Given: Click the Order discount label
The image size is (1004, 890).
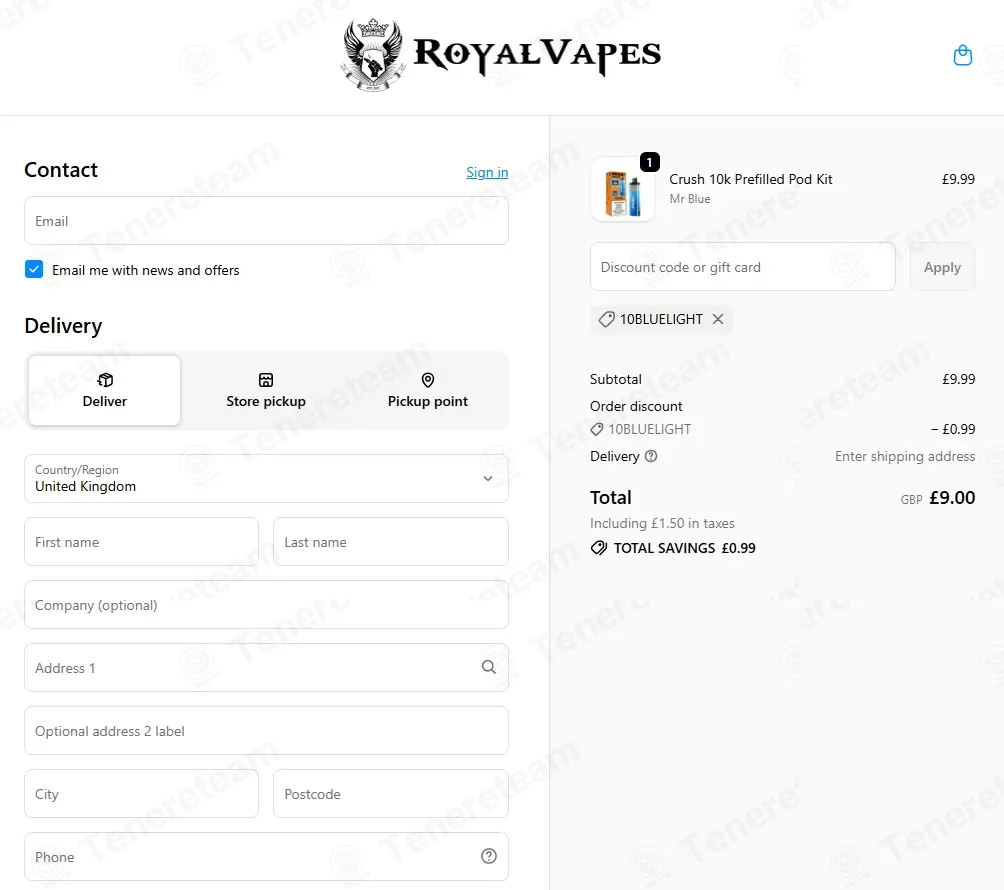Looking at the screenshot, I should (636, 406).
